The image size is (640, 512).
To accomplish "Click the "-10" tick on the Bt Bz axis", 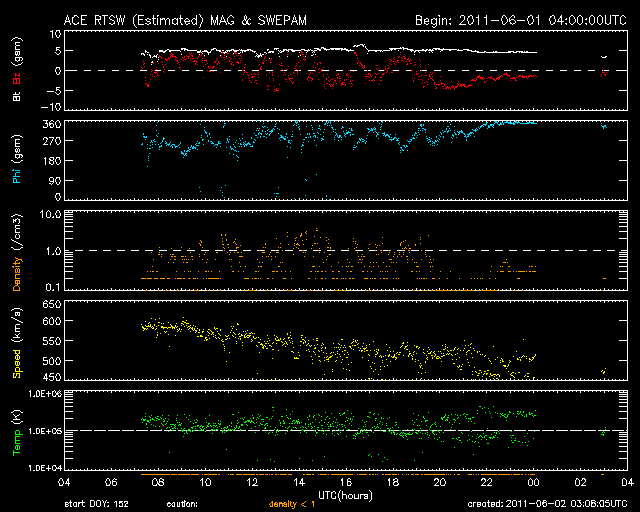I will pos(51,107).
